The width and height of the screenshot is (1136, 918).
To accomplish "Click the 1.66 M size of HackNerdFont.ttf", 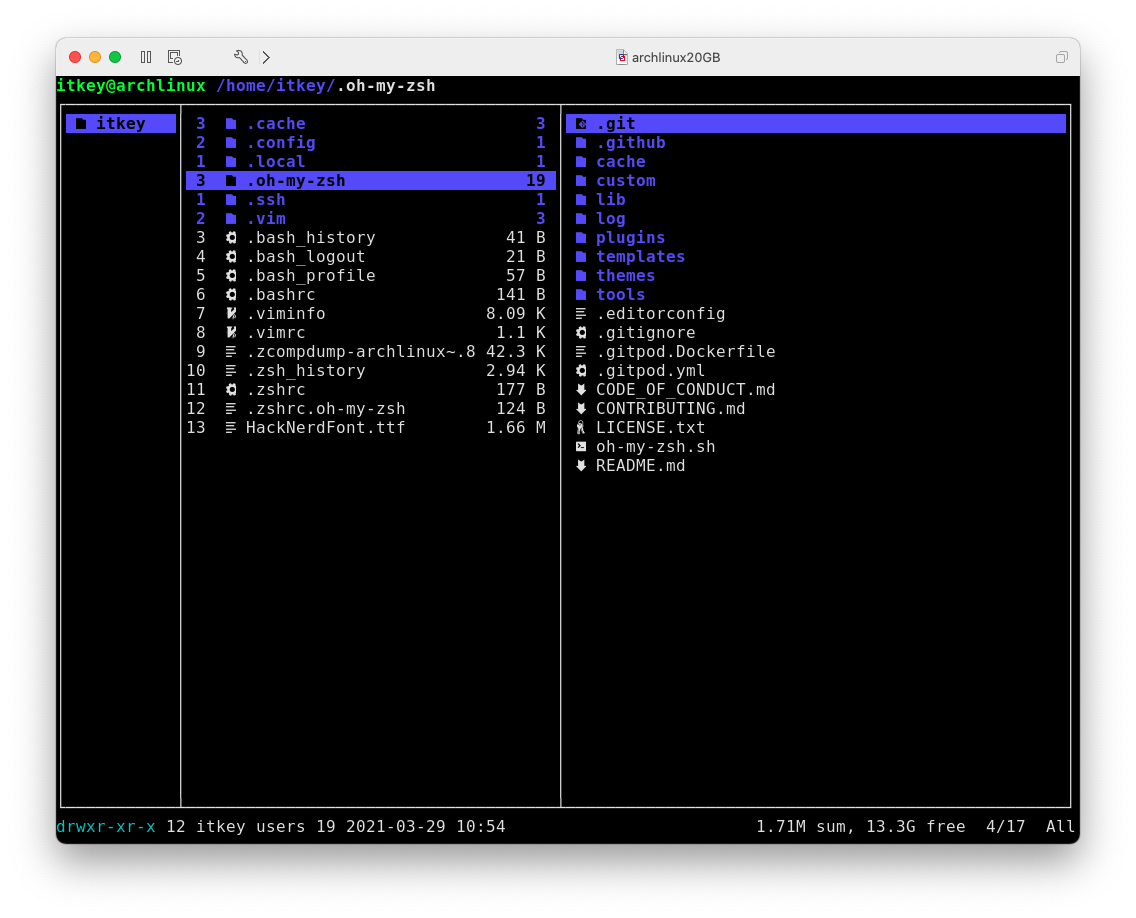I will pos(516,427).
